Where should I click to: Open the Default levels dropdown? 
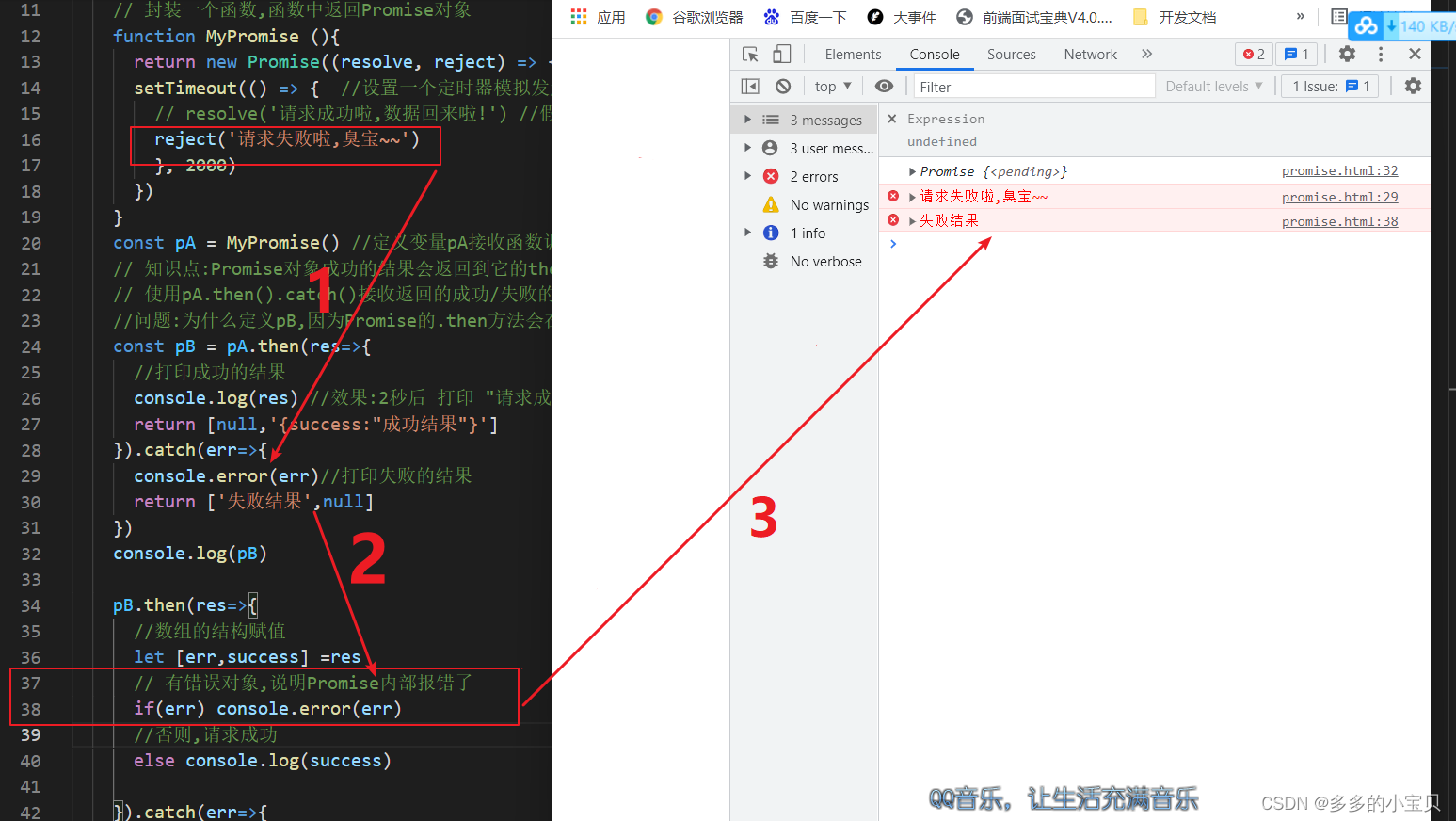pyautogui.click(x=1214, y=86)
